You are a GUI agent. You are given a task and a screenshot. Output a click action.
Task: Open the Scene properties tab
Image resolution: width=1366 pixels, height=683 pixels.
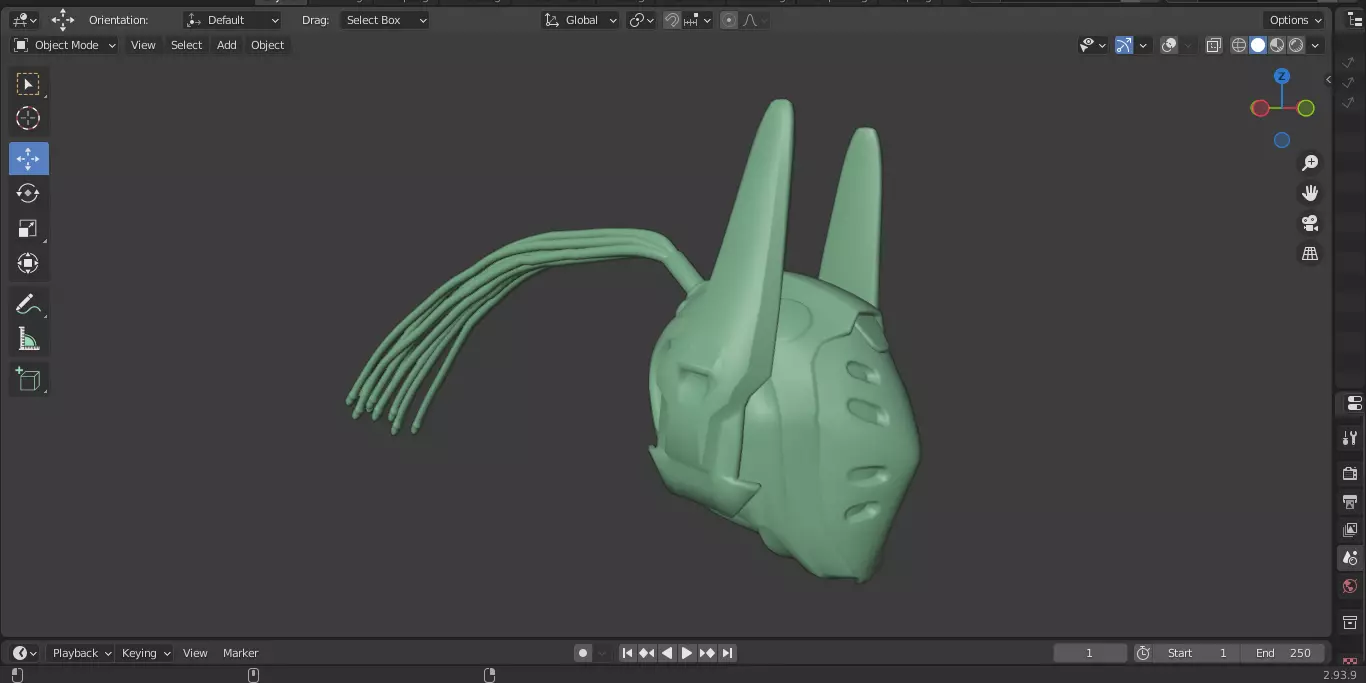(x=1350, y=557)
